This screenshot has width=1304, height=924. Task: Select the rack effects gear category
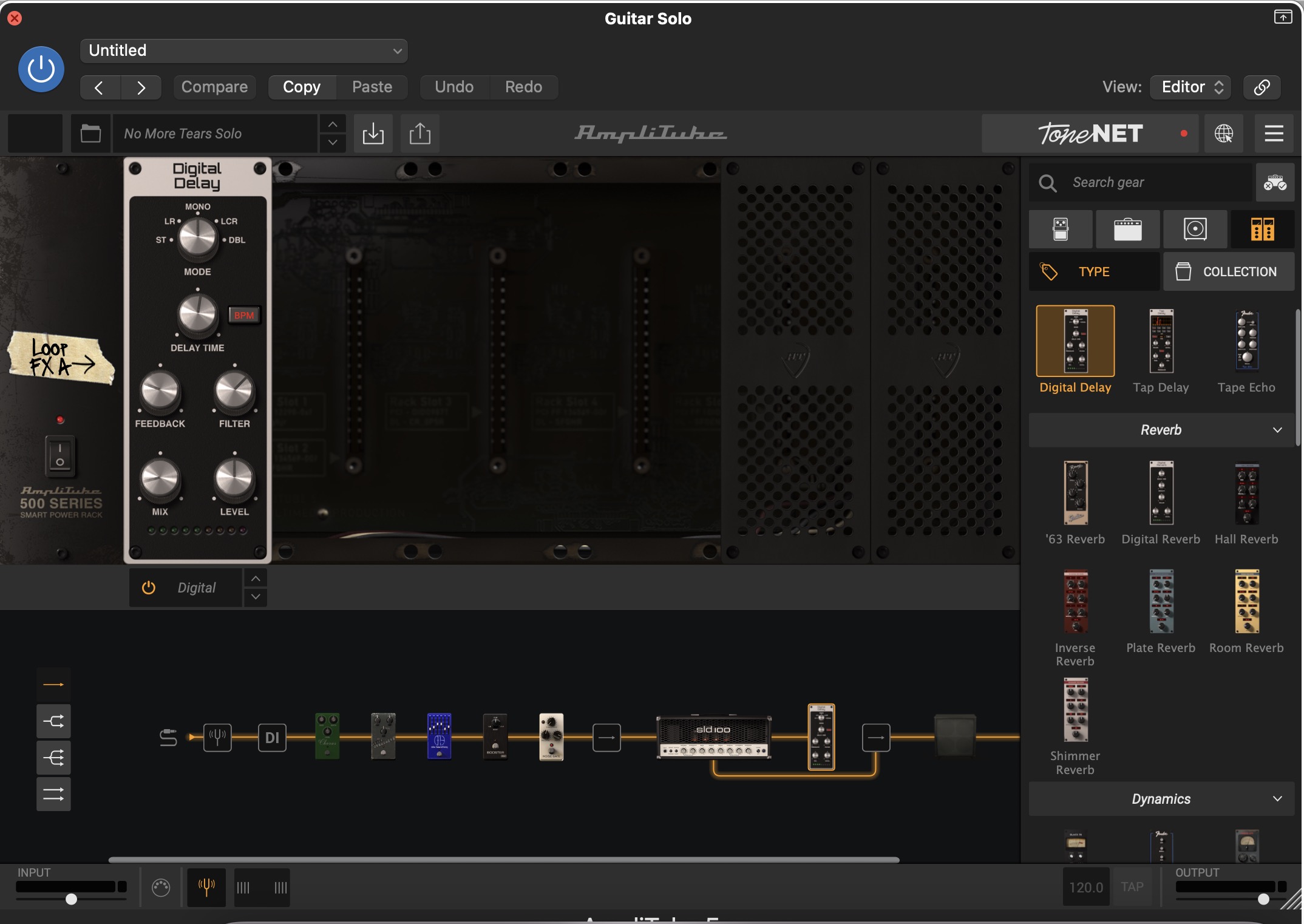coord(1262,229)
